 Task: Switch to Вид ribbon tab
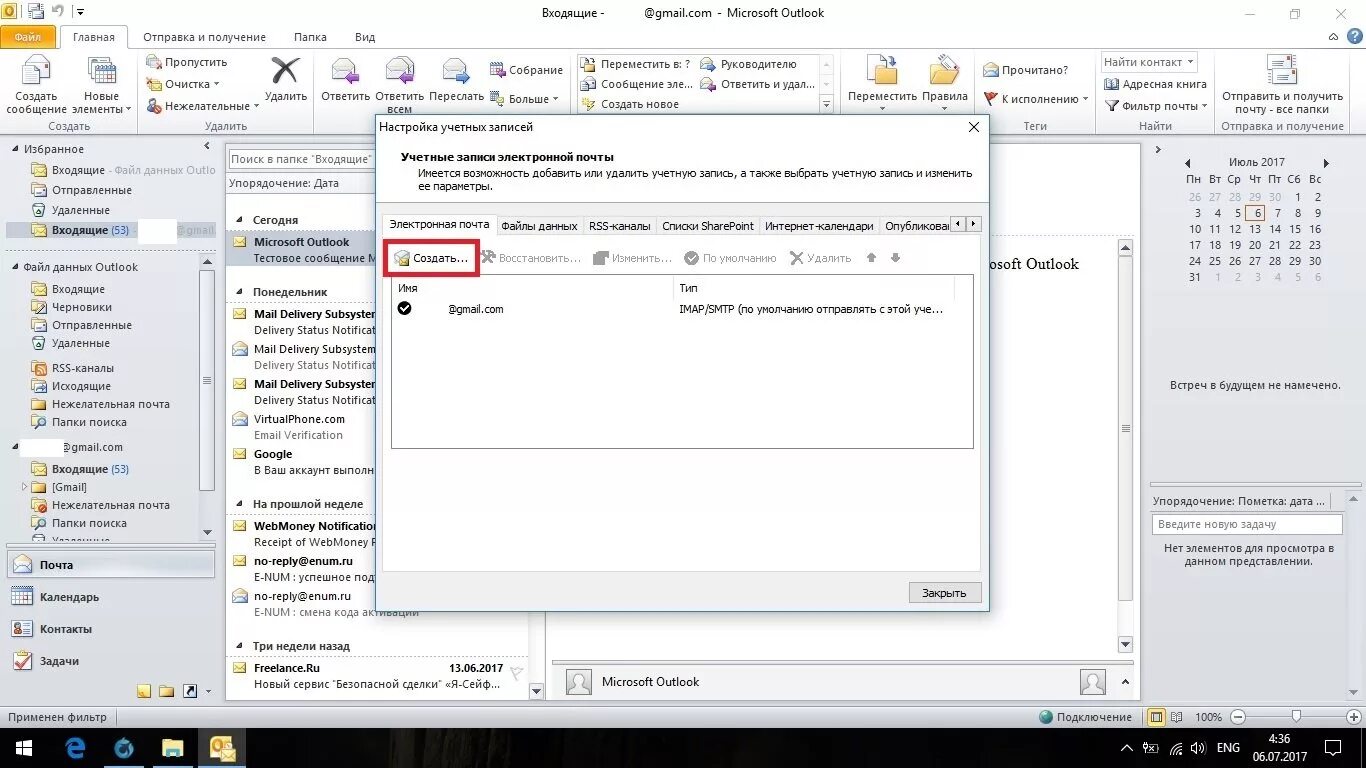(365, 37)
